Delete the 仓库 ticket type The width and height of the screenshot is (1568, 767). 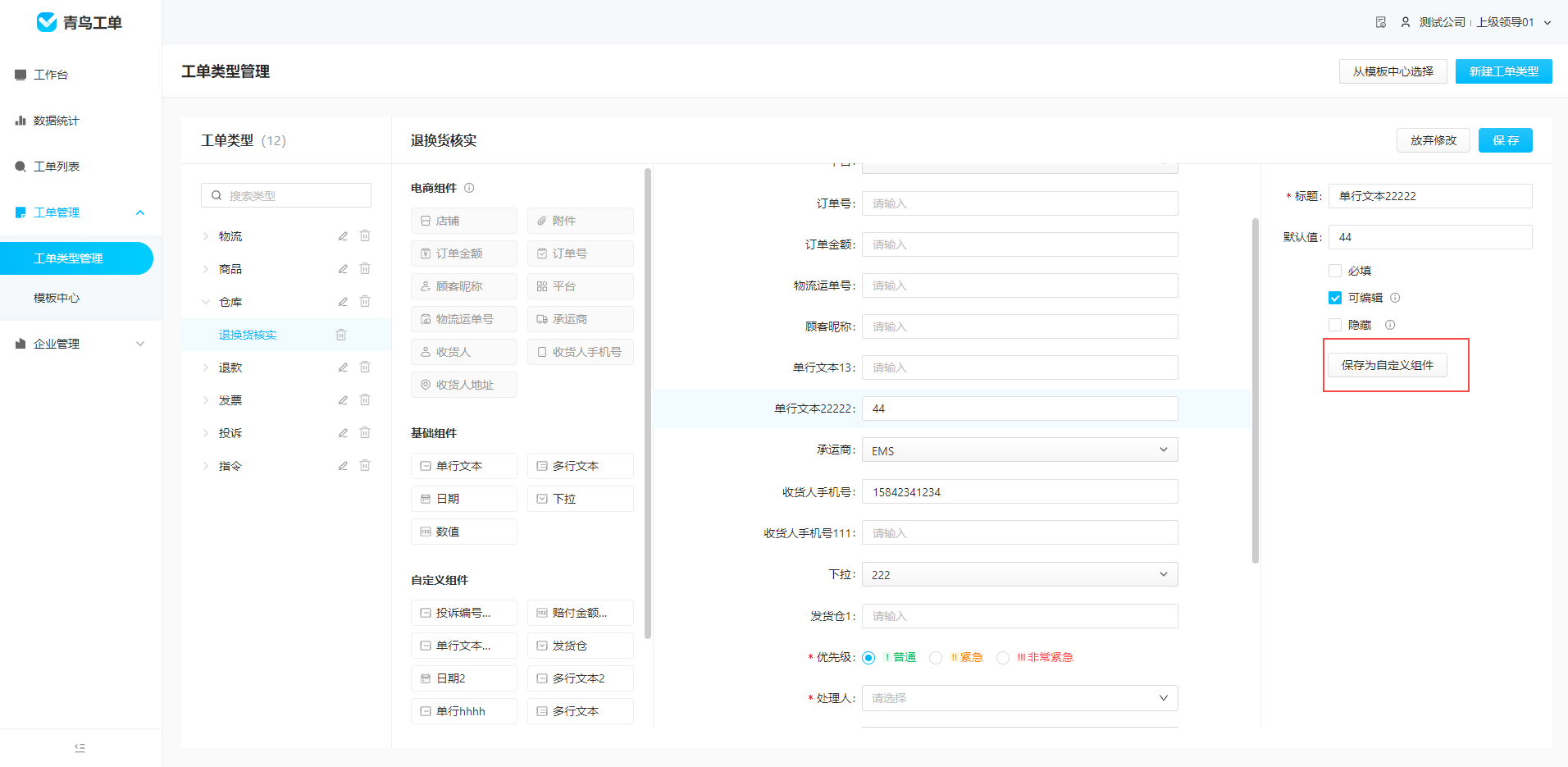click(x=365, y=301)
